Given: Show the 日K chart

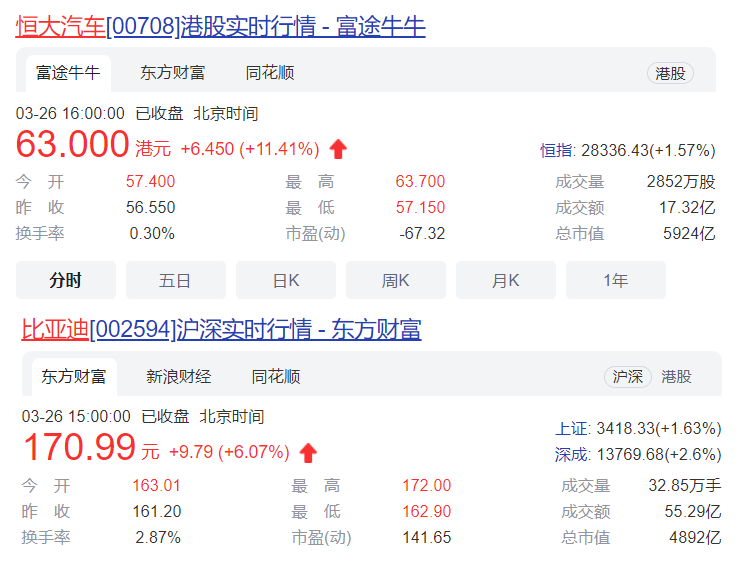Looking at the screenshot, I should [x=285, y=280].
